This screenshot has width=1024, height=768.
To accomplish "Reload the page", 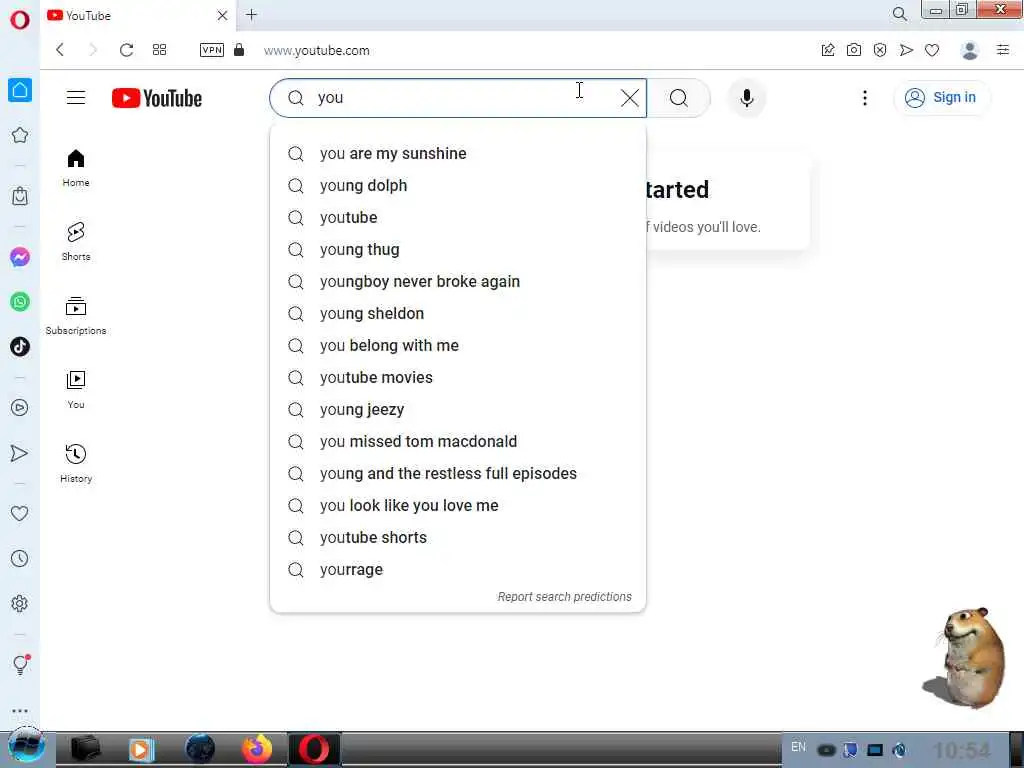I will point(126,50).
